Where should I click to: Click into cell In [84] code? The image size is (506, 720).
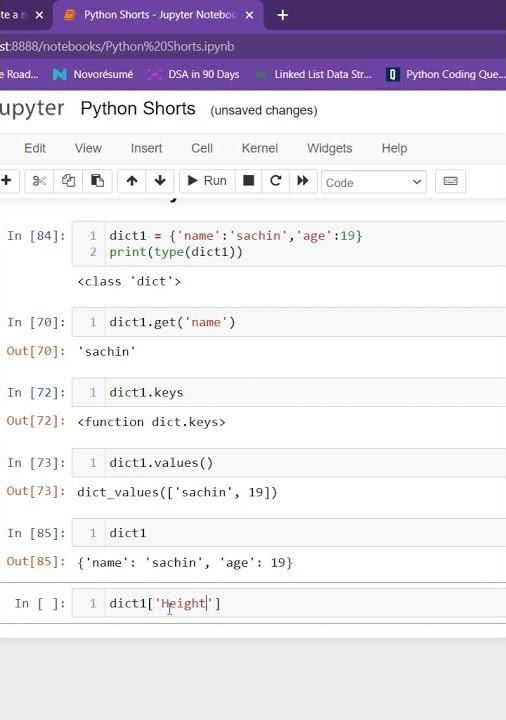point(289,244)
